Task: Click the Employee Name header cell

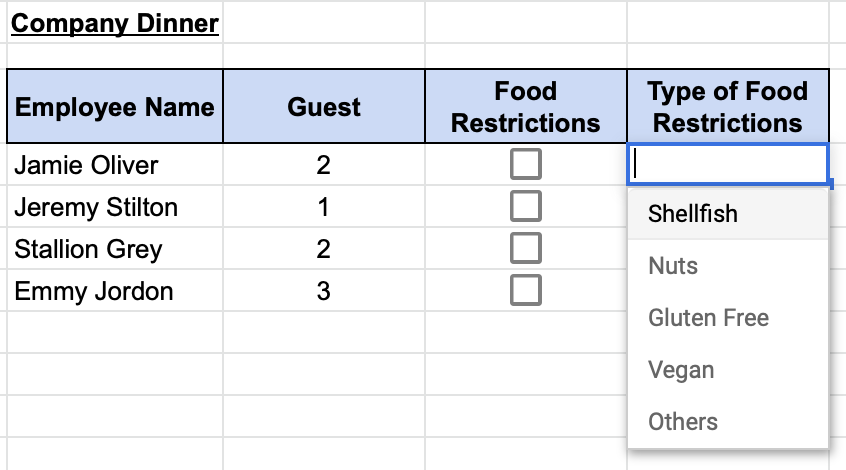Action: pyautogui.click(x=115, y=106)
